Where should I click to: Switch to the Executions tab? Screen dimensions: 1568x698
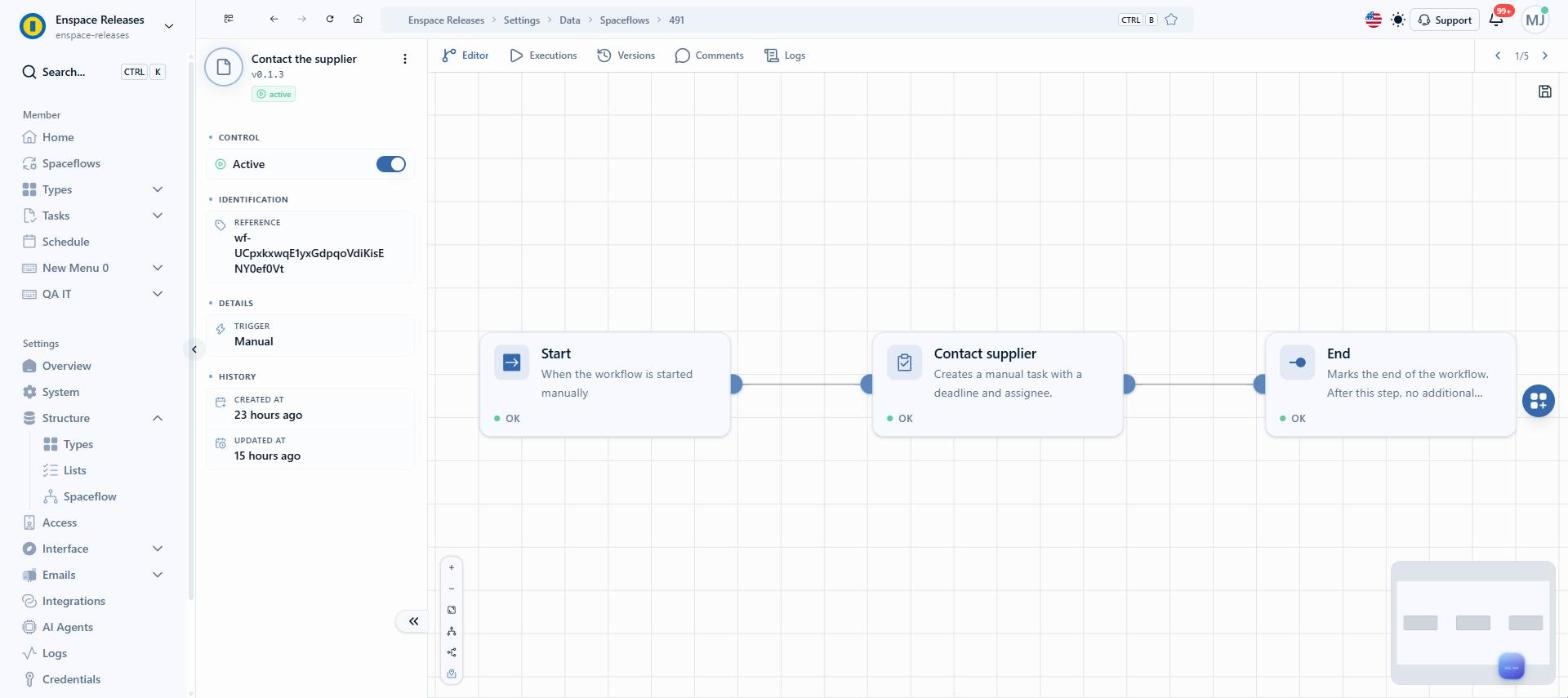click(x=543, y=55)
